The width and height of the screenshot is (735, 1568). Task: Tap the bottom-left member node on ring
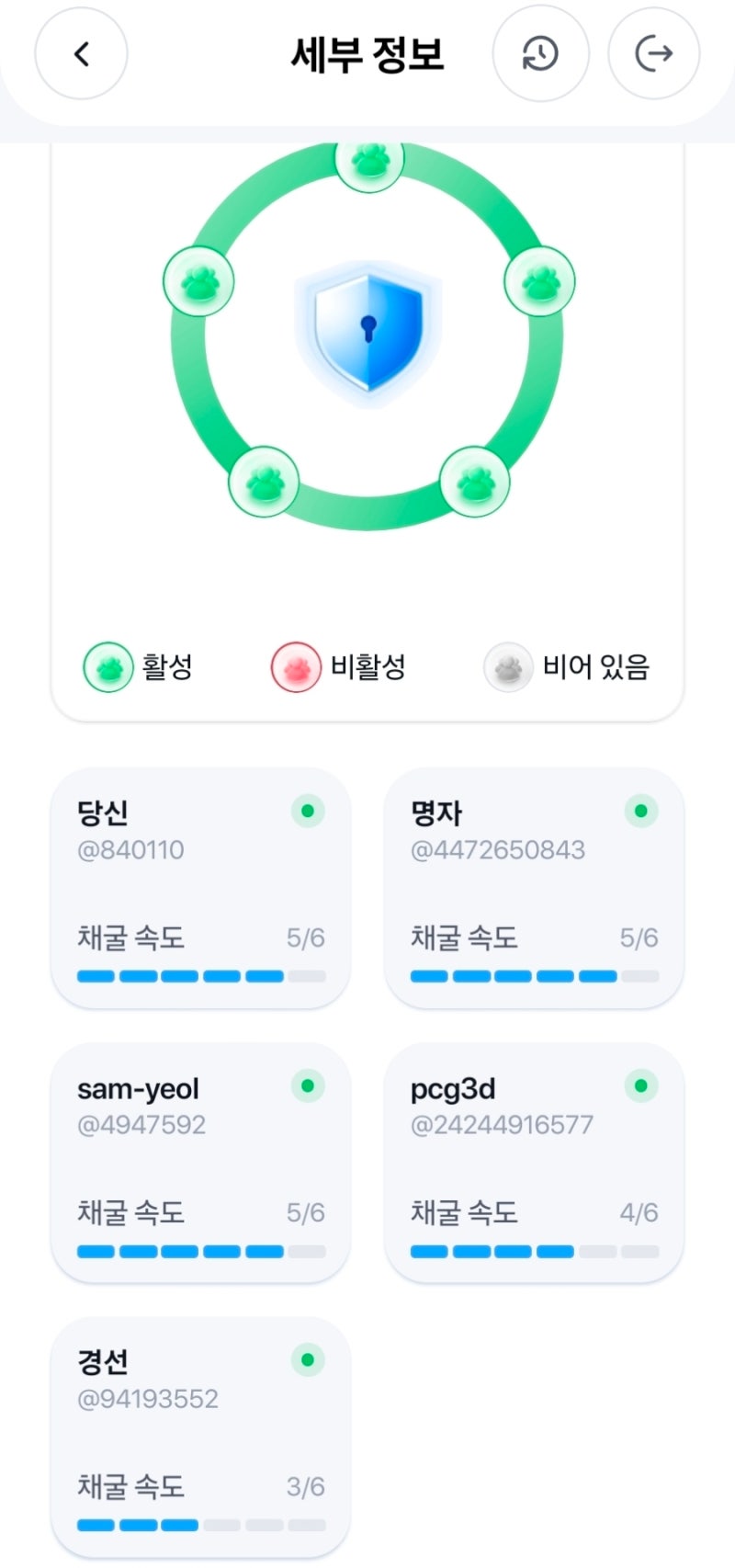pos(264,482)
